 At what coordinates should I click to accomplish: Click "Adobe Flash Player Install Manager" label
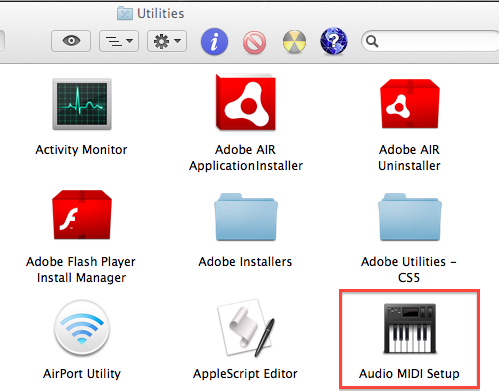(81, 270)
